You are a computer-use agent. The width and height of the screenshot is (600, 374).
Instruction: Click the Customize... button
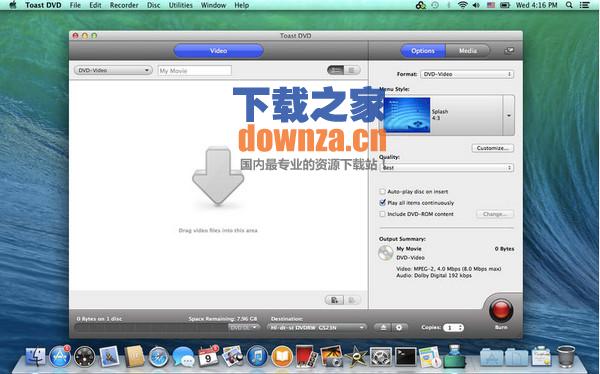(492, 148)
